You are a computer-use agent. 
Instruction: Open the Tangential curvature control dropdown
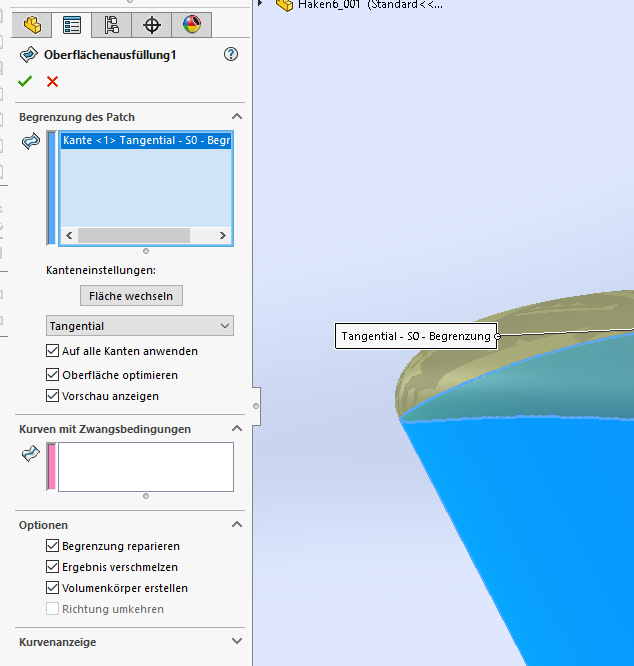click(x=140, y=326)
